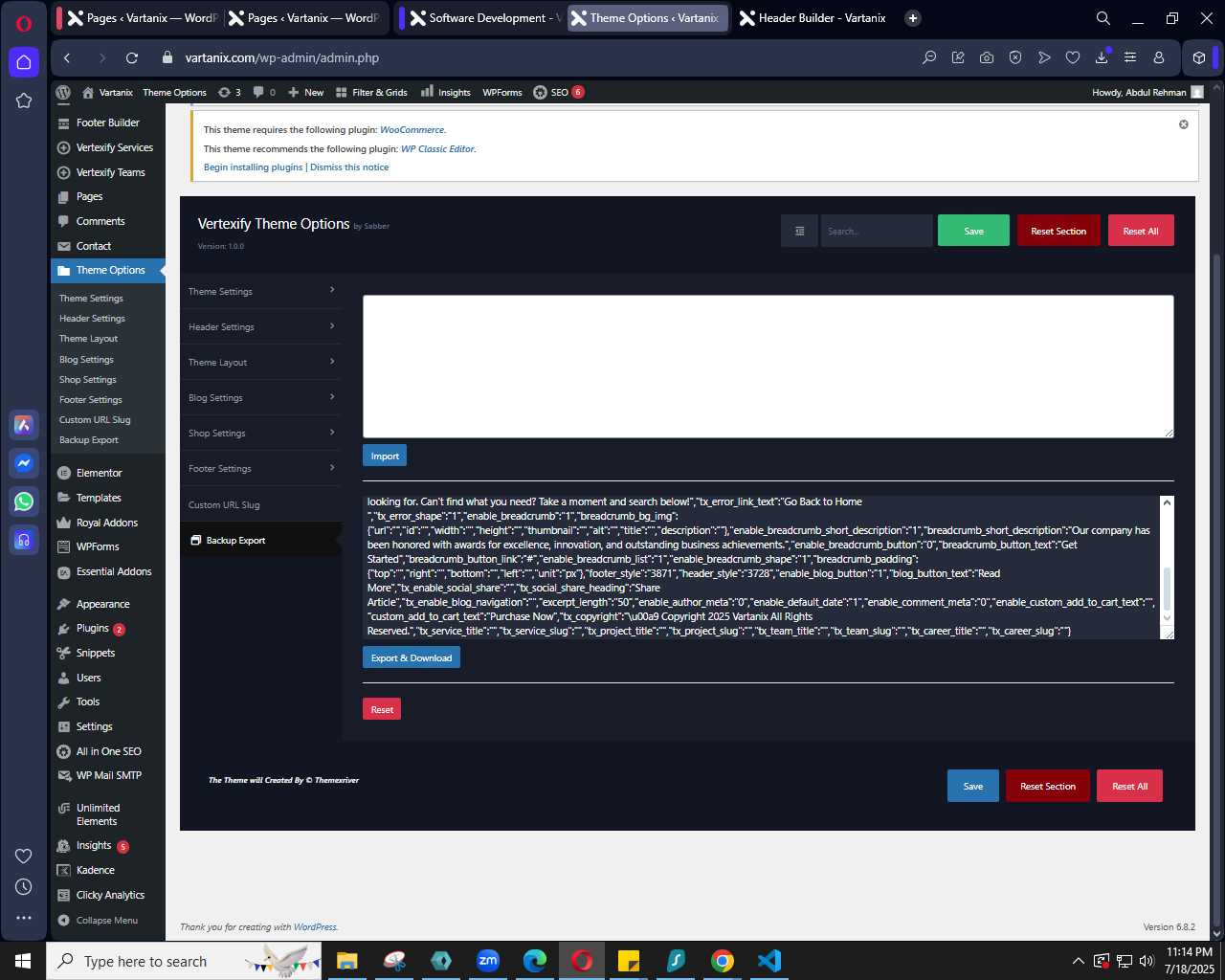Expand Shop Settings section
The image size is (1225, 980).
click(260, 433)
